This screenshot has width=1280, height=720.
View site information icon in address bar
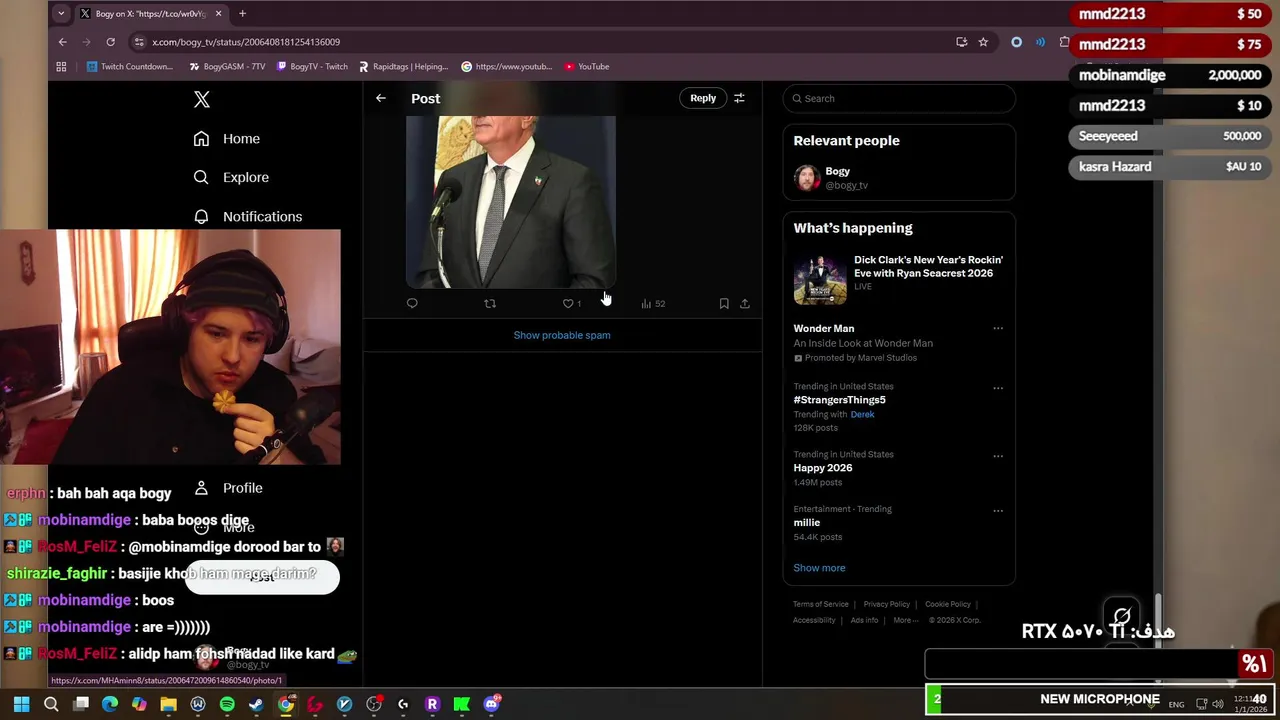tap(139, 42)
